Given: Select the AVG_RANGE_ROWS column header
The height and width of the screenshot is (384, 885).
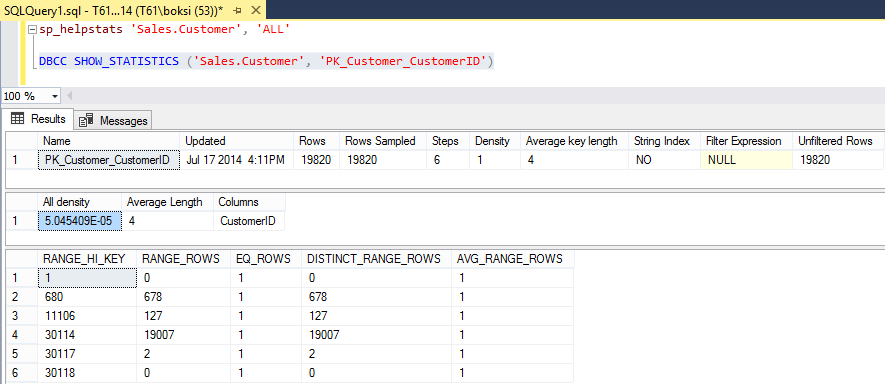Looking at the screenshot, I should (x=512, y=259).
